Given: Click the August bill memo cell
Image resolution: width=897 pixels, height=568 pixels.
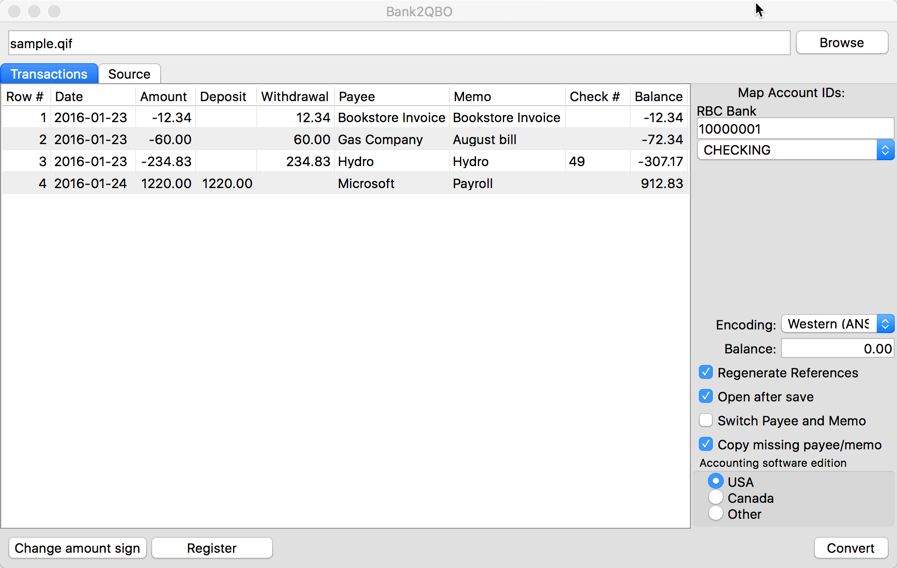Looking at the screenshot, I should [507, 140].
